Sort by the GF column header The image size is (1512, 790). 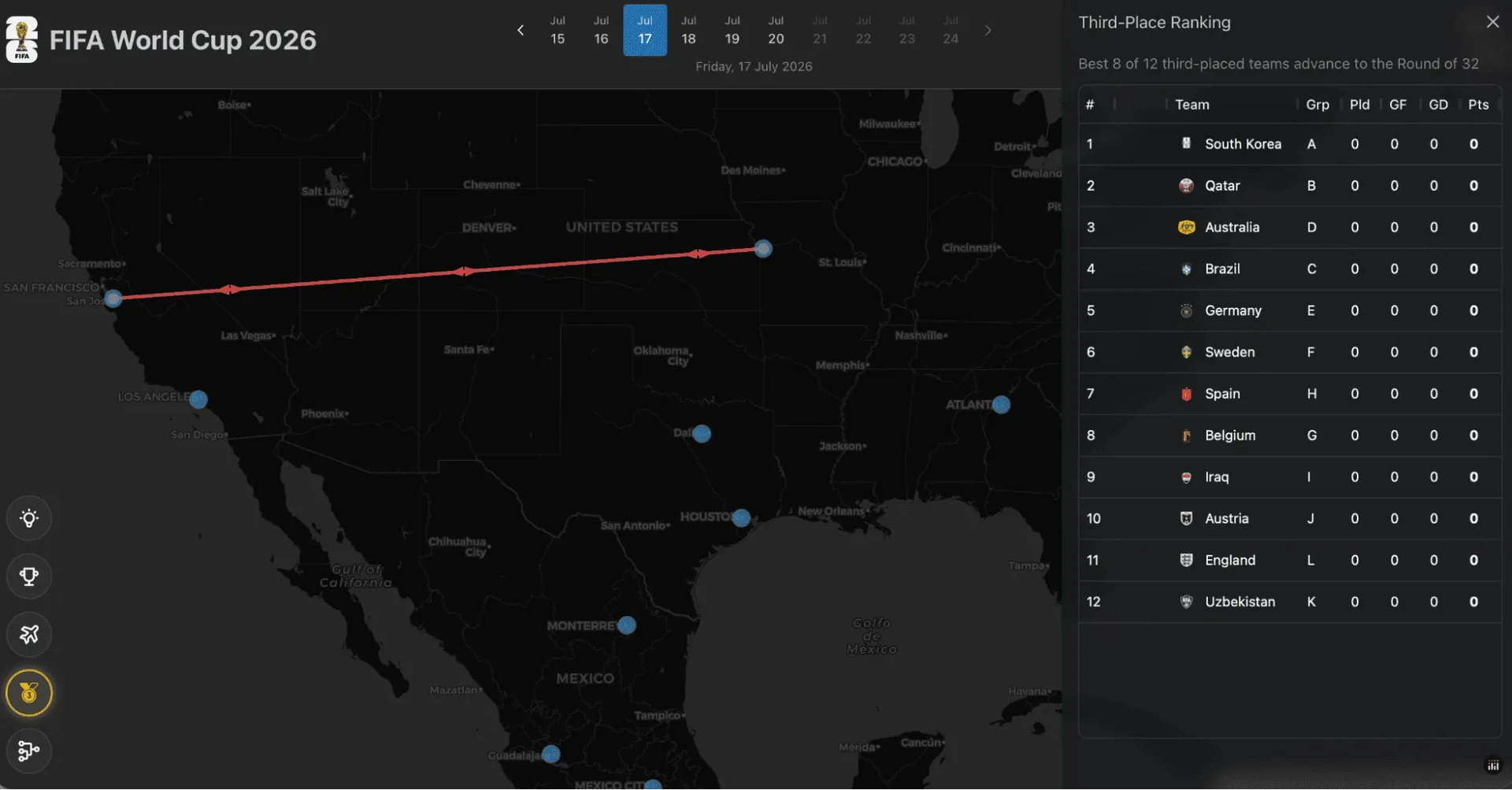point(1398,105)
